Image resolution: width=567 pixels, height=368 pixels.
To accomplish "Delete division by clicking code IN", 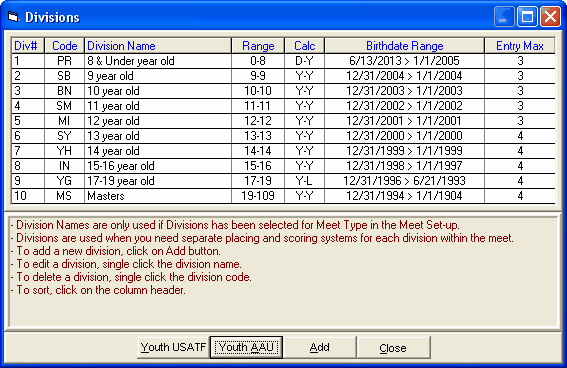I will click(64, 166).
